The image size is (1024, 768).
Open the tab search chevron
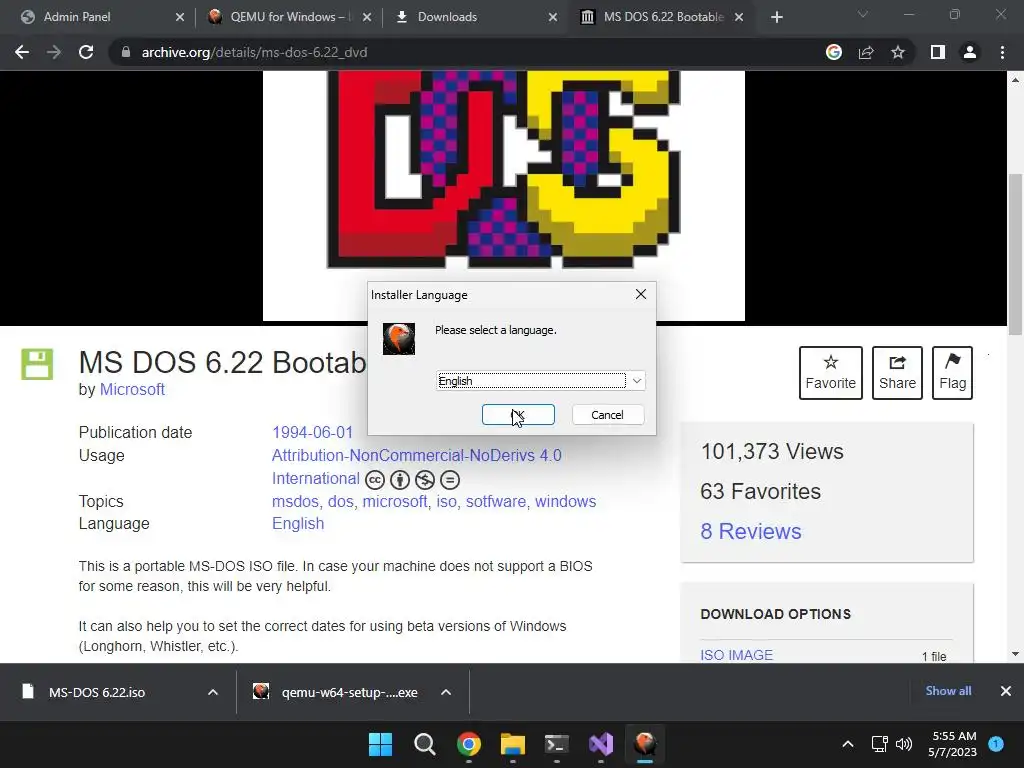[863, 14]
